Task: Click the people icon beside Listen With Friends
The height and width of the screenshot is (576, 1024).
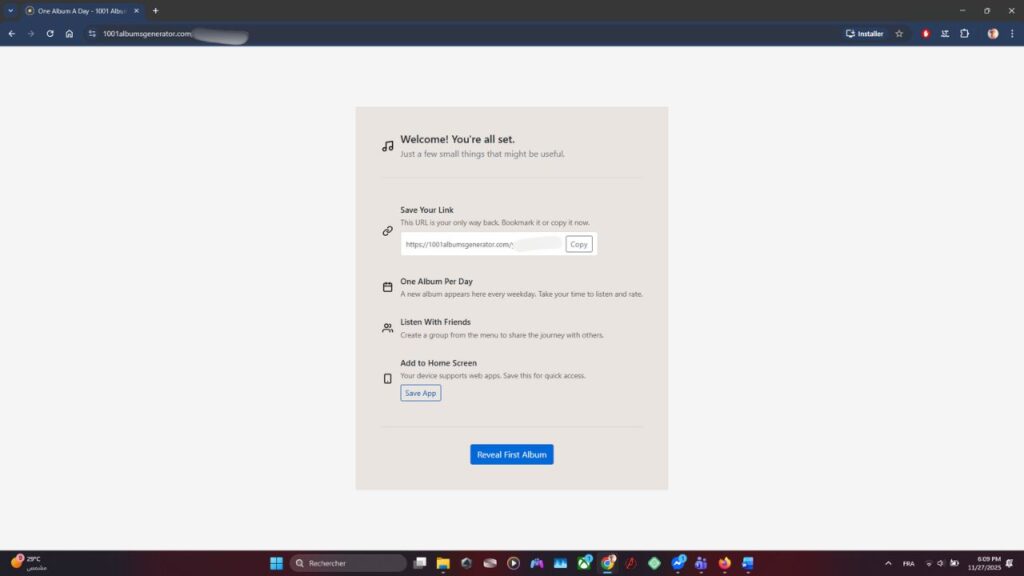Action: coord(388,328)
